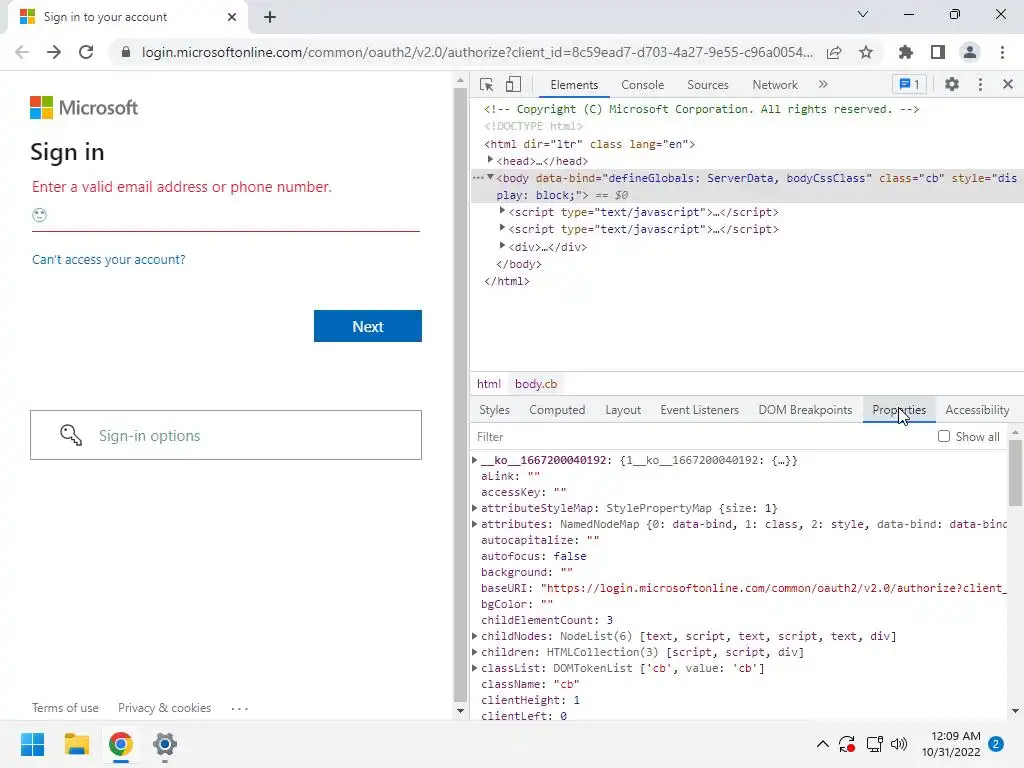The width and height of the screenshot is (1024, 768).
Task: Show more DevTools tabs chevron
Action: click(x=823, y=84)
